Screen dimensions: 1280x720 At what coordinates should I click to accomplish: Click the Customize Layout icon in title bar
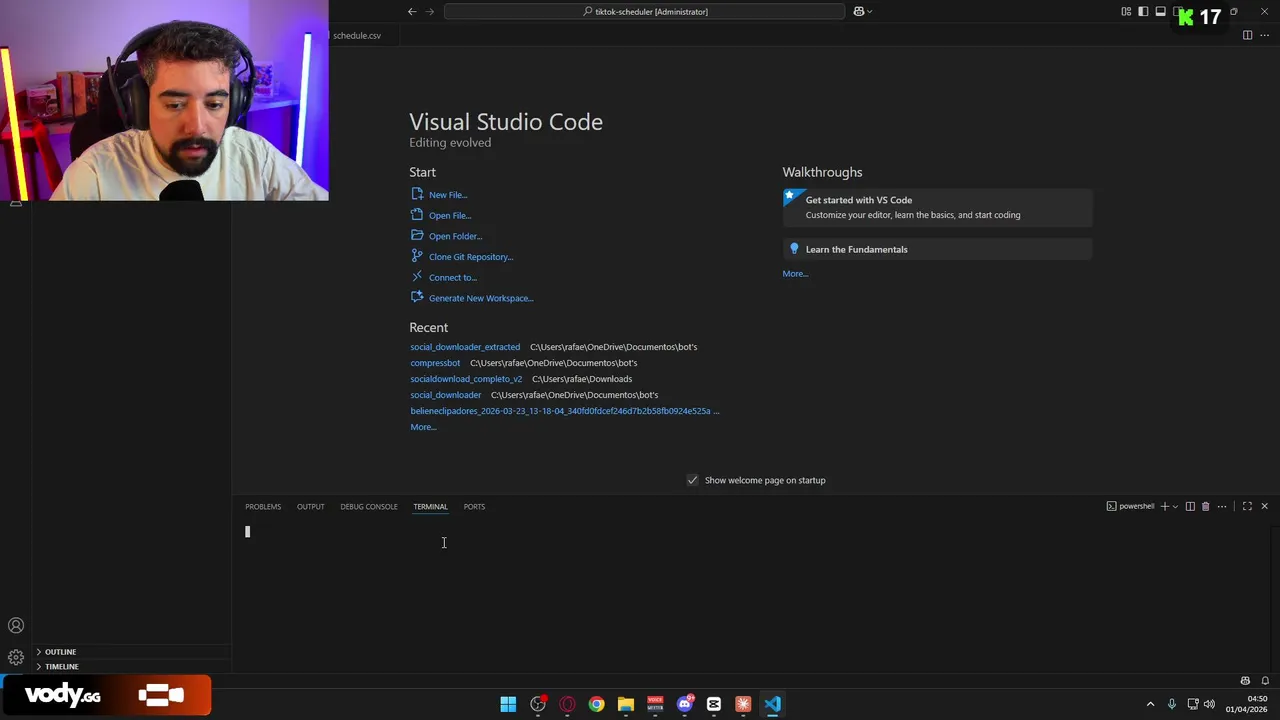tap(1126, 11)
